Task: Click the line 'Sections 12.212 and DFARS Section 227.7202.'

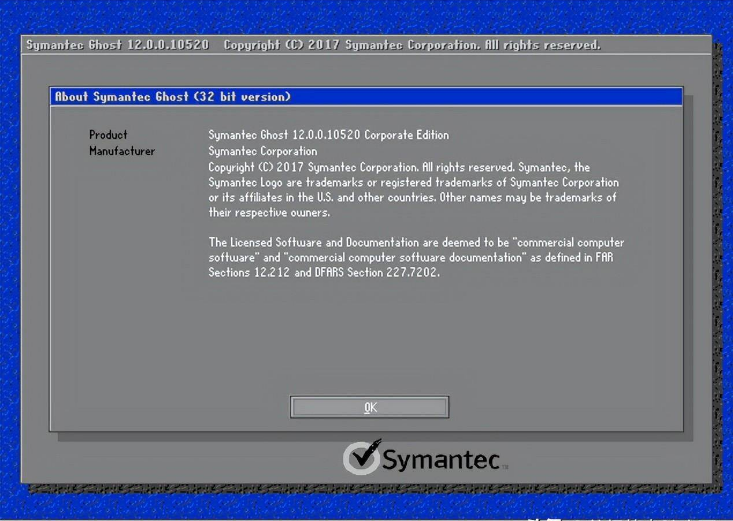Action: point(324,272)
